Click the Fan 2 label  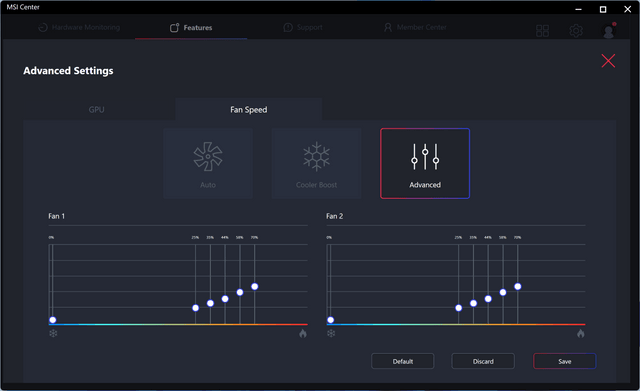coord(334,216)
